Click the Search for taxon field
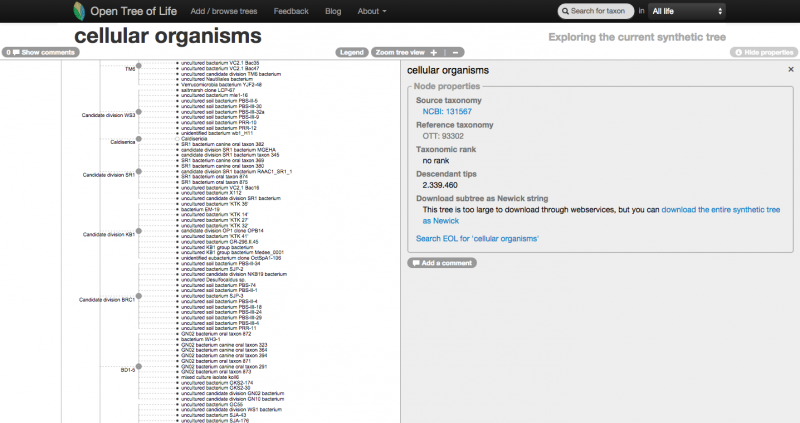The height and width of the screenshot is (423, 800). tap(595, 12)
